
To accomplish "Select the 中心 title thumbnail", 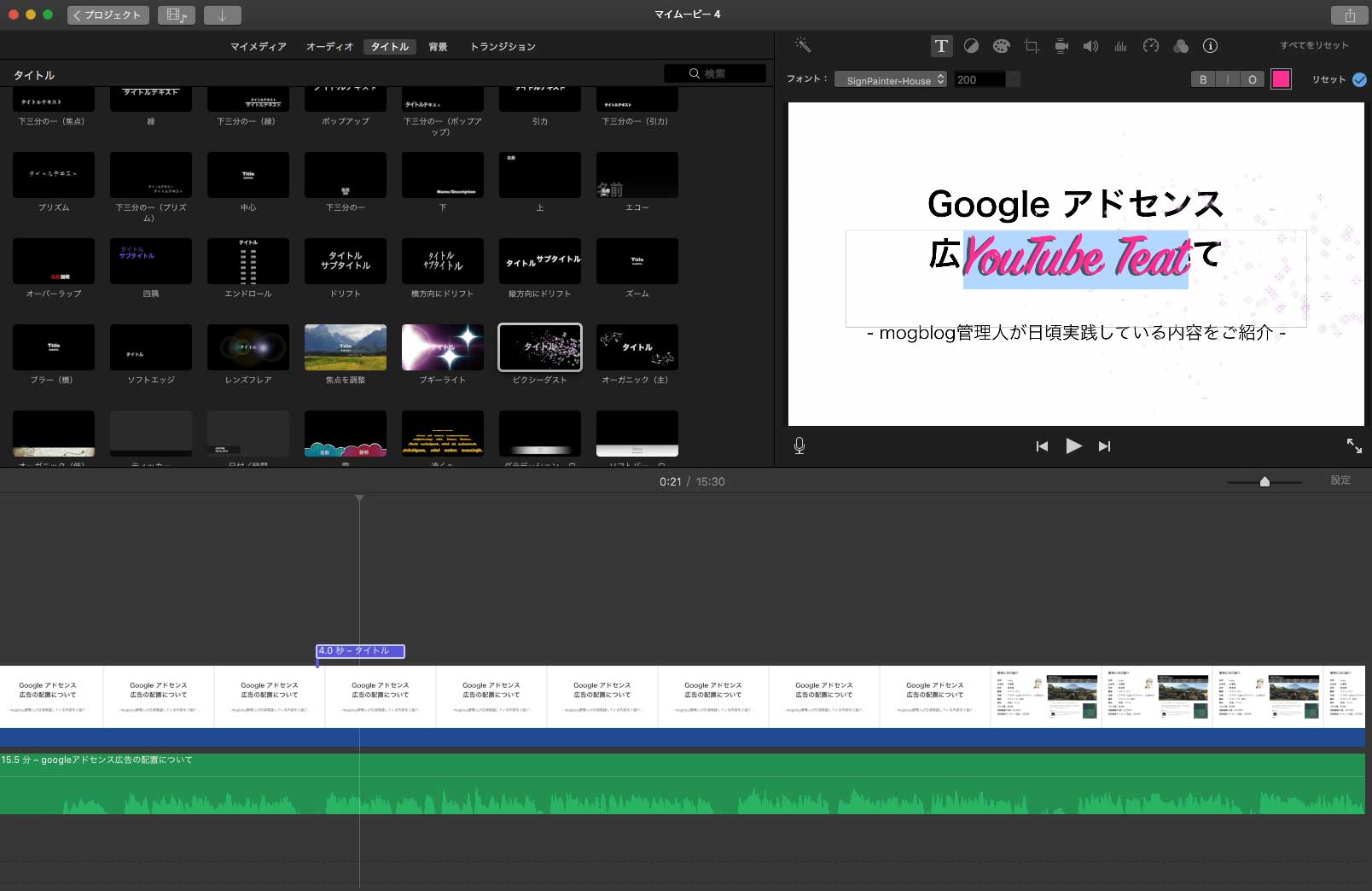I will click(x=248, y=175).
